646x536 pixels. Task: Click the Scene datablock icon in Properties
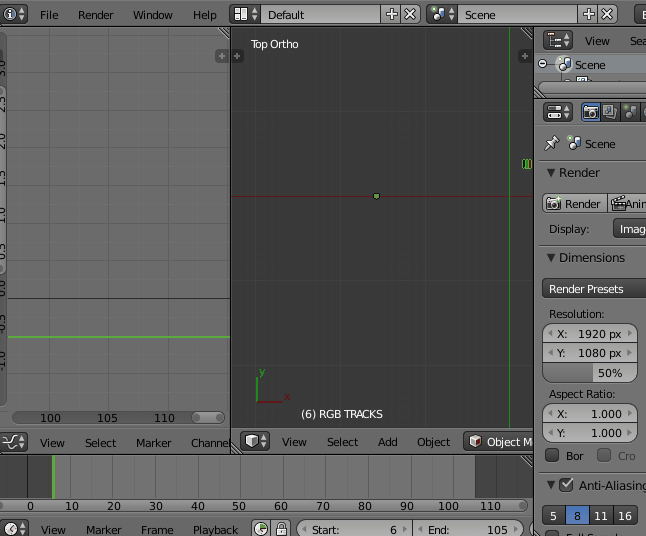574,143
